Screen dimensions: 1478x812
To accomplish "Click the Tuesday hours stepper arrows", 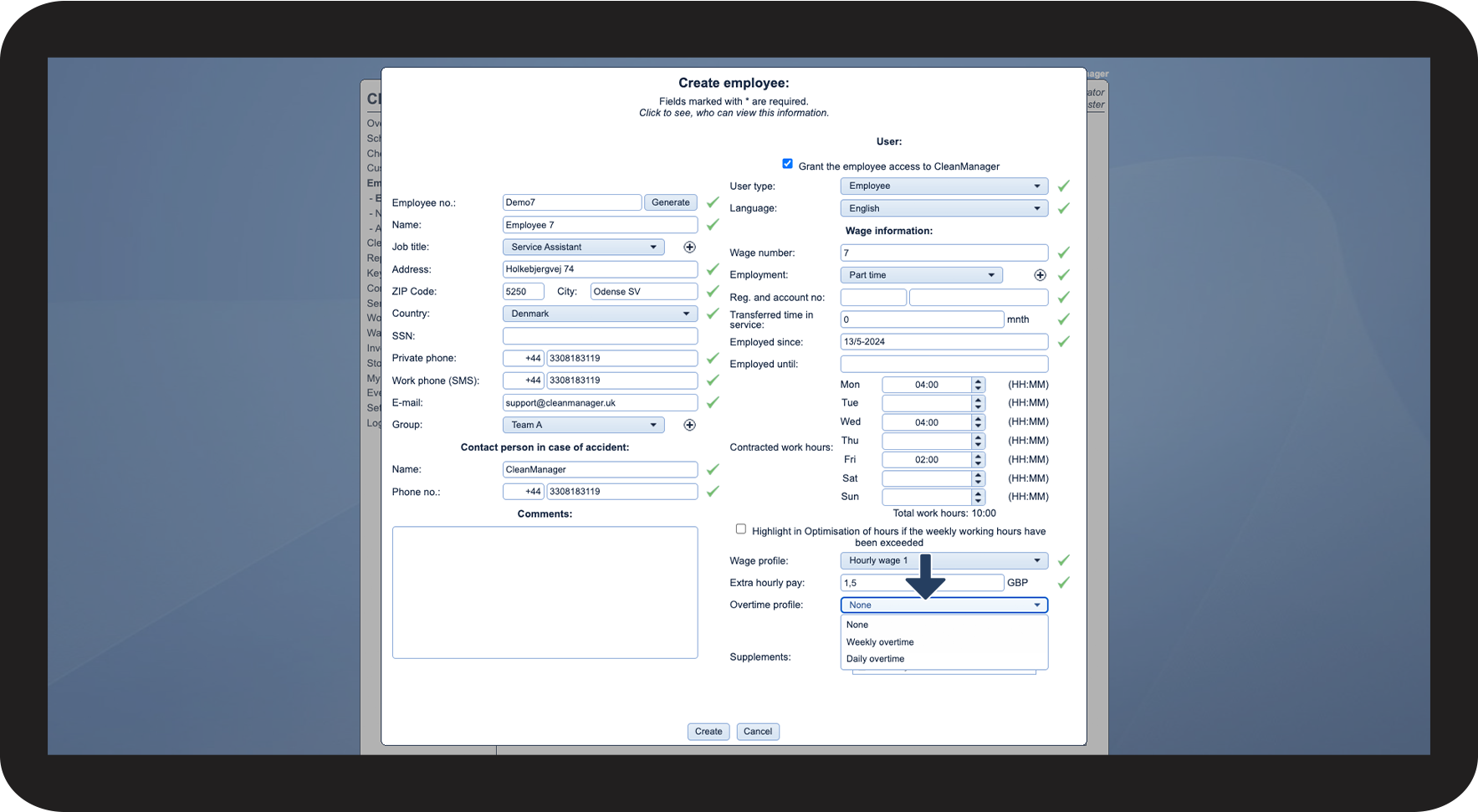I will [x=978, y=403].
